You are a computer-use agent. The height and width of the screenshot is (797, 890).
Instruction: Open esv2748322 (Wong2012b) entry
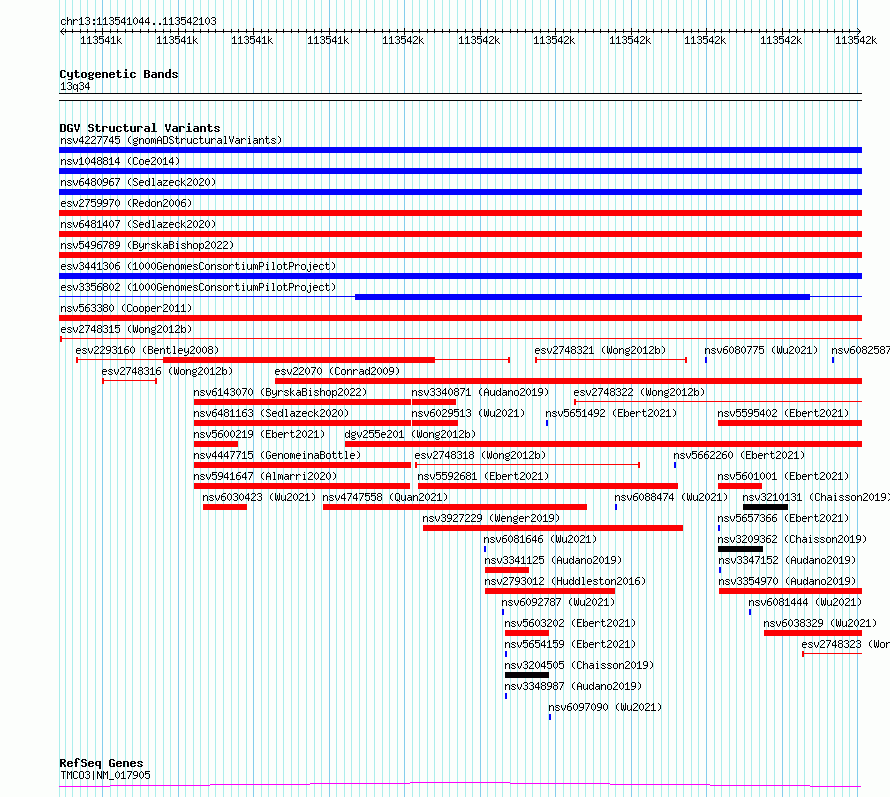pyautogui.click(x=639, y=392)
